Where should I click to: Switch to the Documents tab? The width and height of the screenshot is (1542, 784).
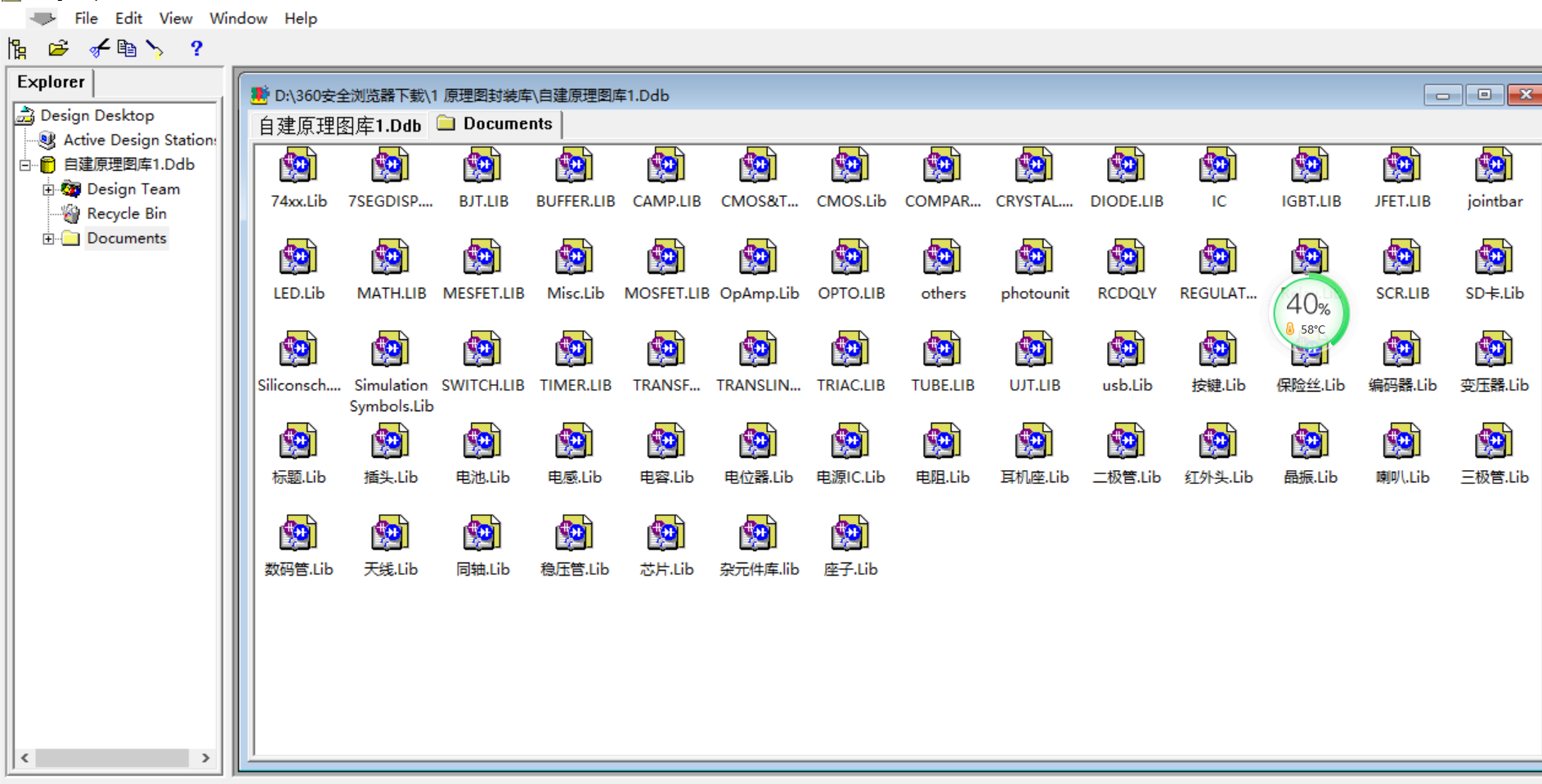click(x=495, y=123)
